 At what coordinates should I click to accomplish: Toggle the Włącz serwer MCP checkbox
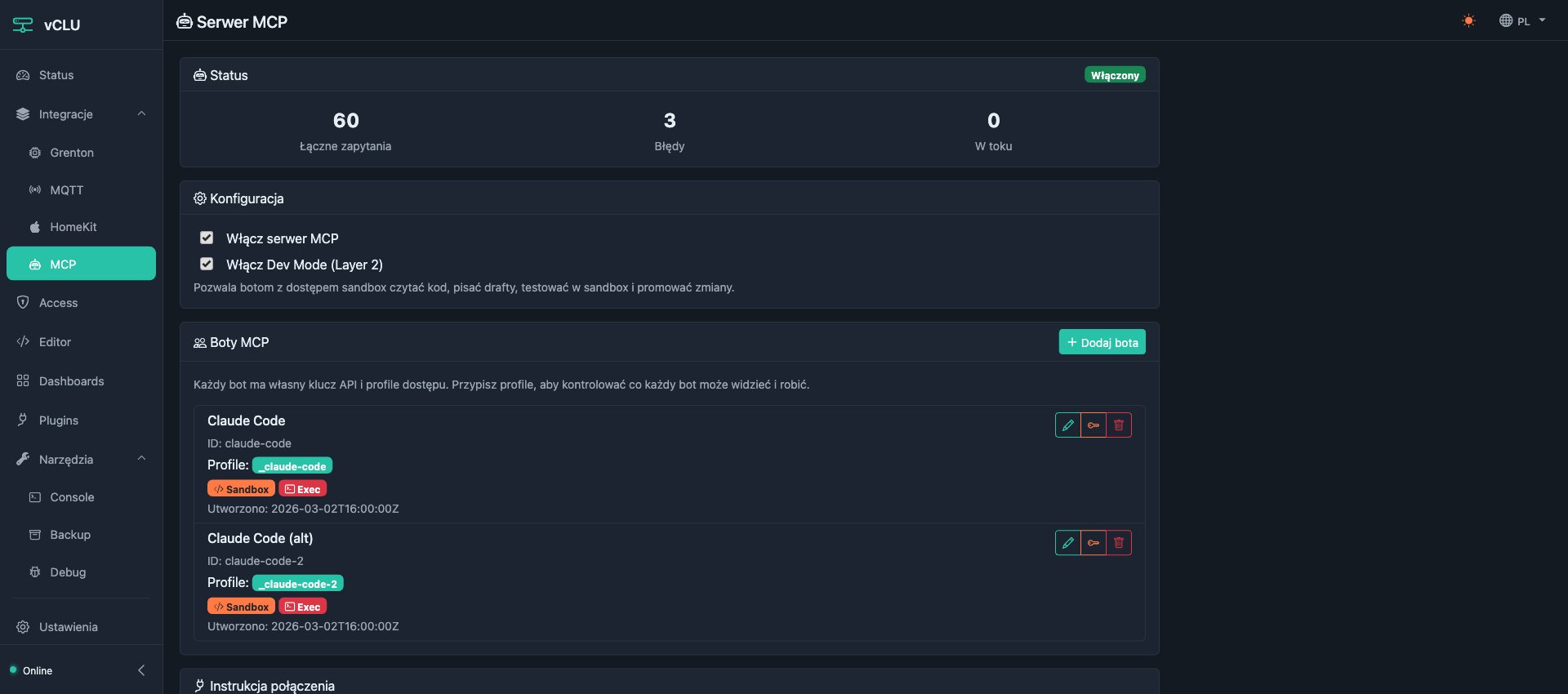pos(207,238)
